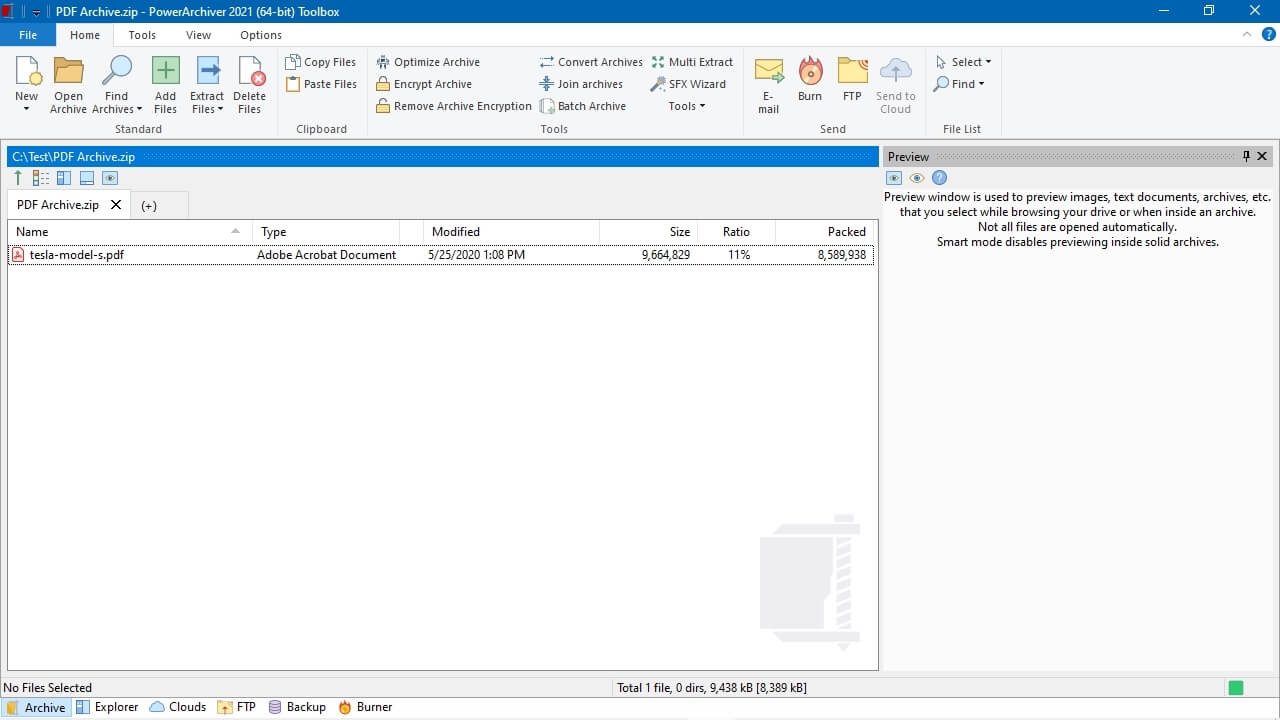This screenshot has height=720, width=1280.
Task: Sort by the Name column header
Action: click(x=130, y=232)
